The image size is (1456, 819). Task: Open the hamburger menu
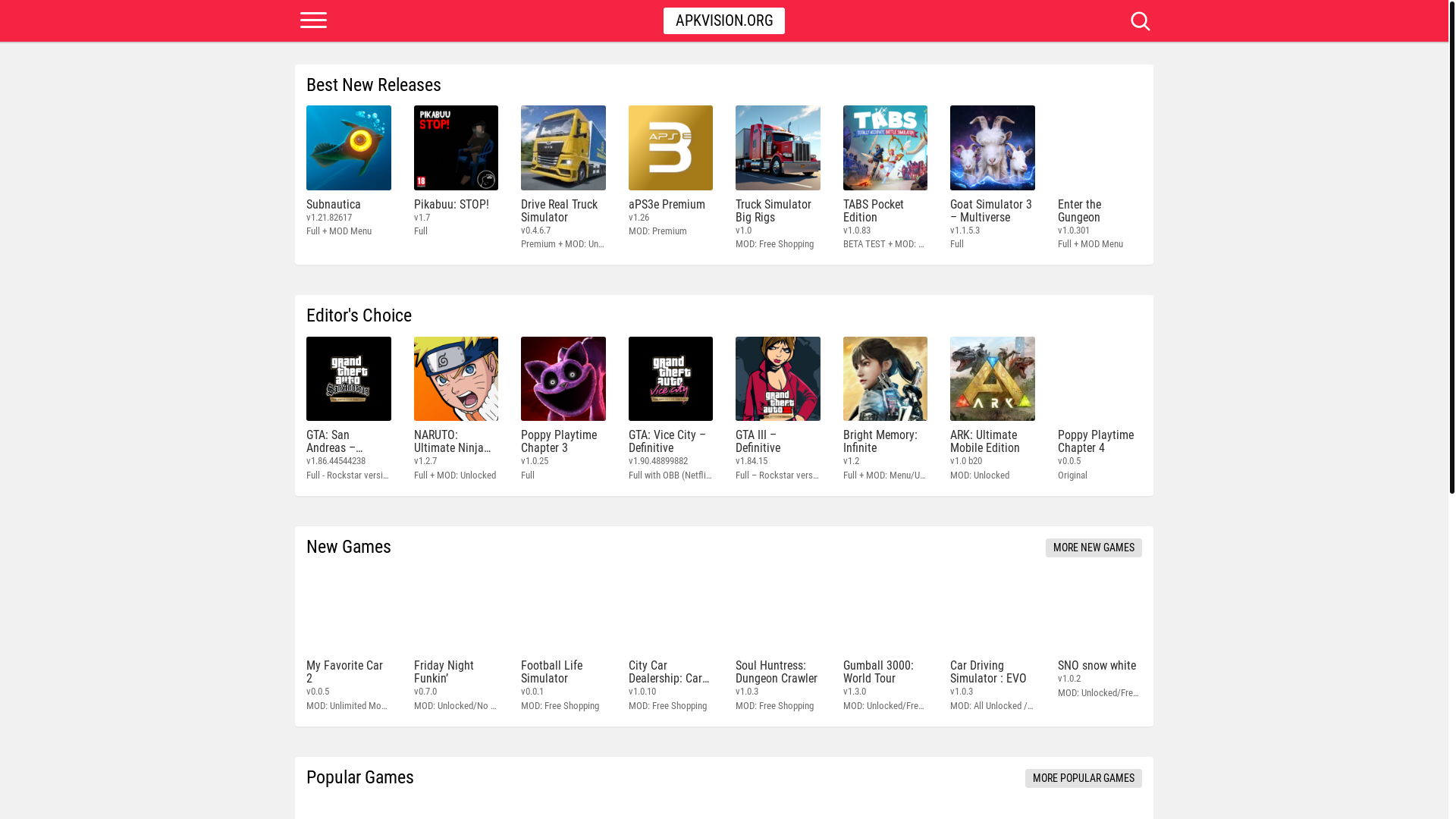pos(313,20)
